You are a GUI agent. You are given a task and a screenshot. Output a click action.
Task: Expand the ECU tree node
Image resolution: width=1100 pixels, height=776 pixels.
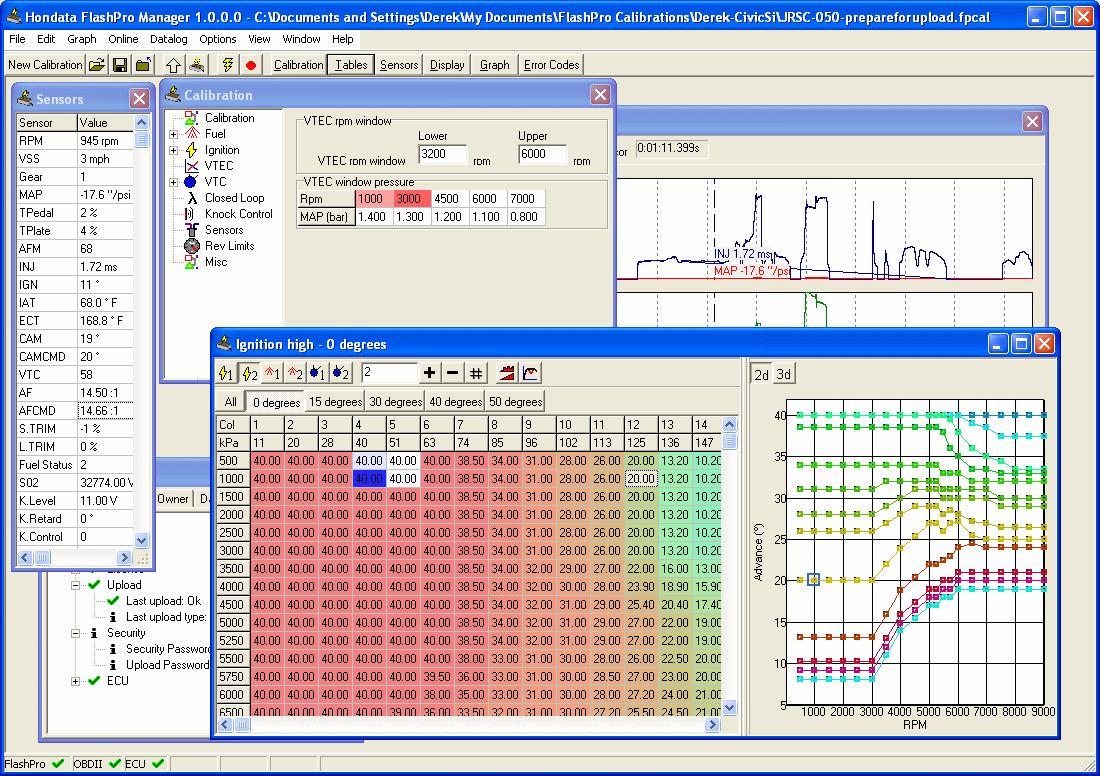pos(77,681)
